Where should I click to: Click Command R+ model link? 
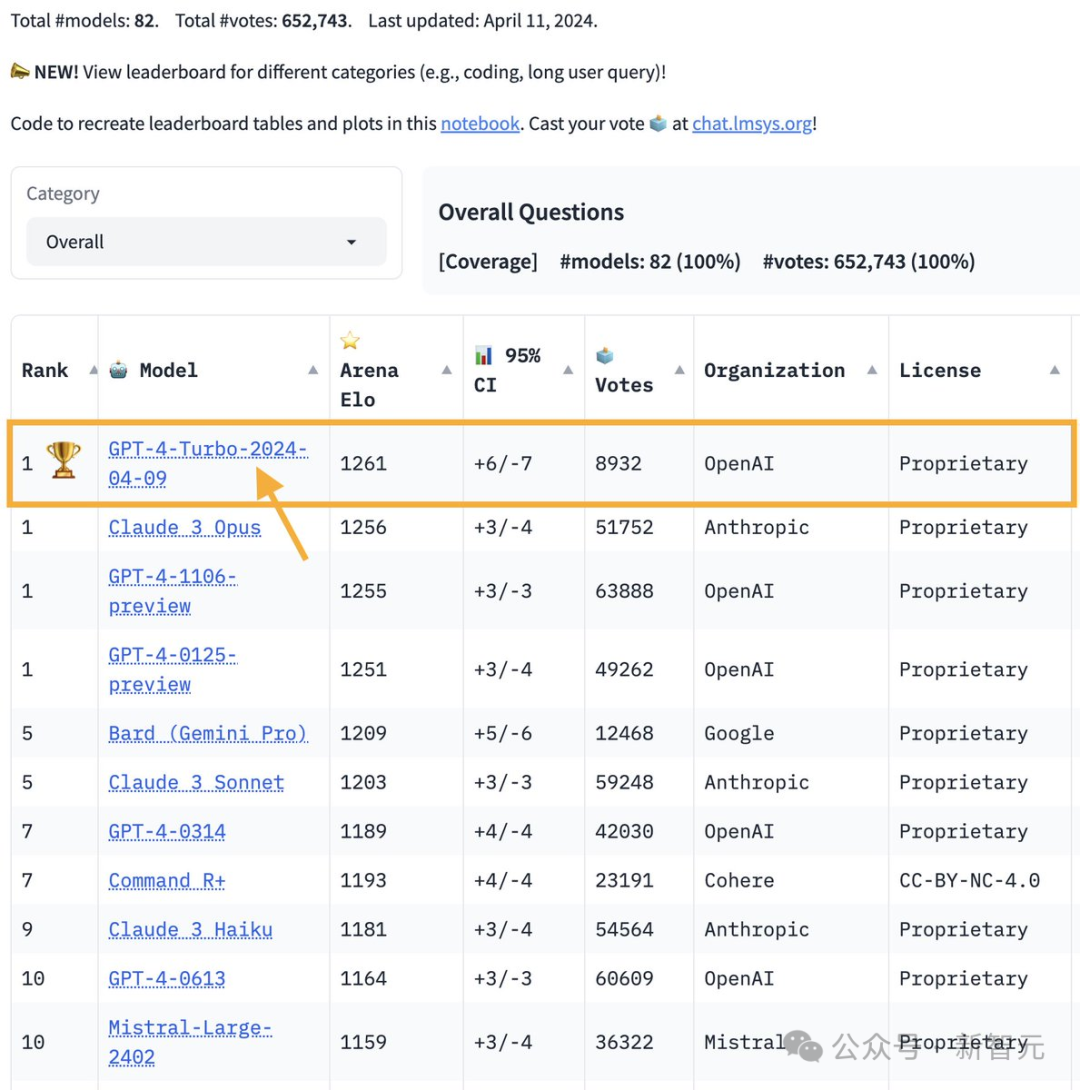(167, 881)
